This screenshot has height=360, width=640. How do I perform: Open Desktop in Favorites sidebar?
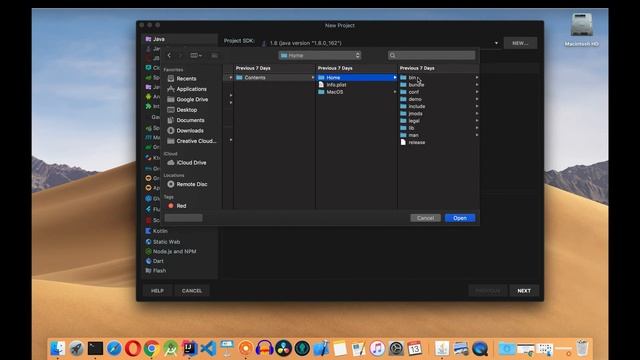182,110
